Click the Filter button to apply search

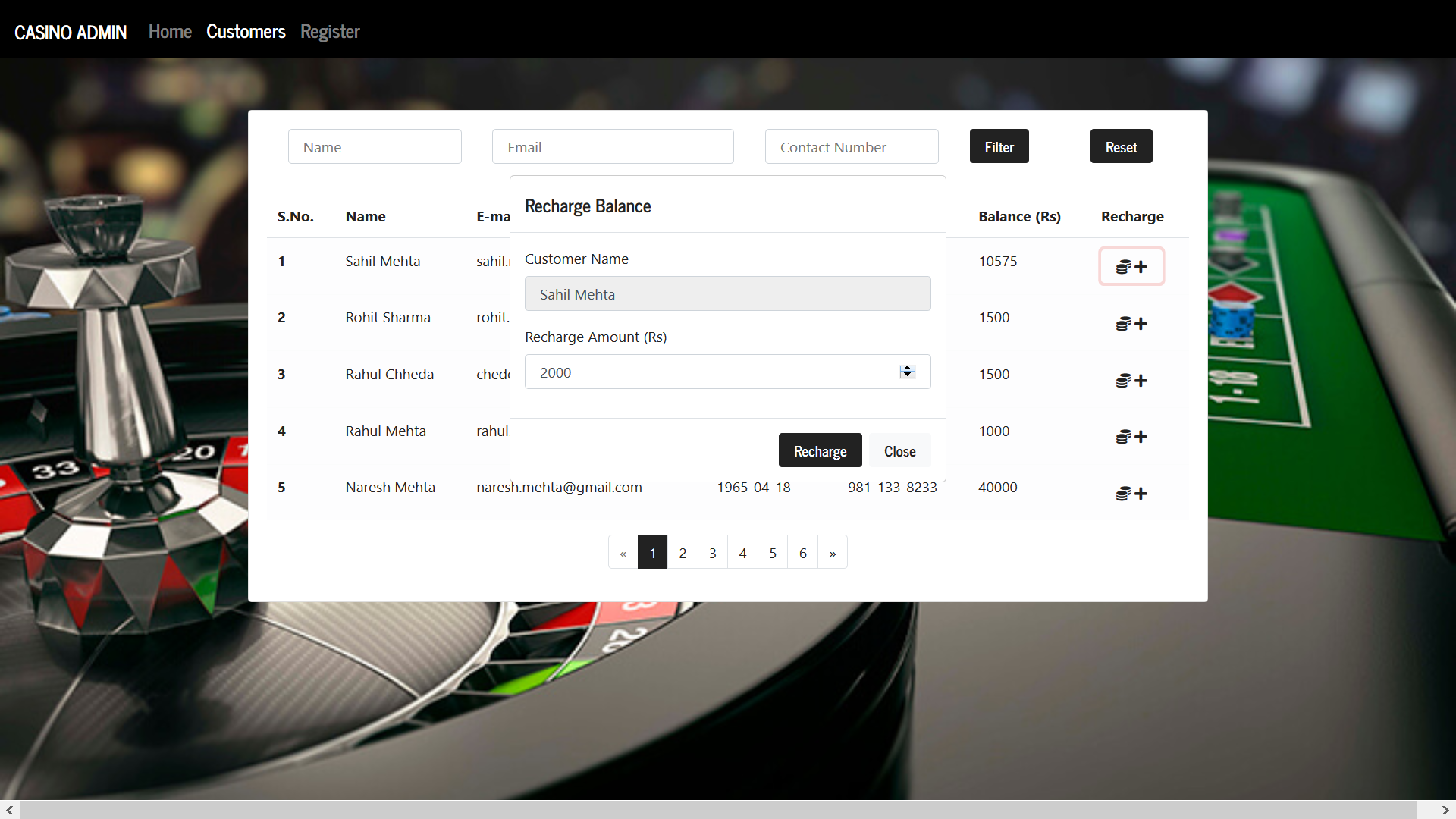999,146
